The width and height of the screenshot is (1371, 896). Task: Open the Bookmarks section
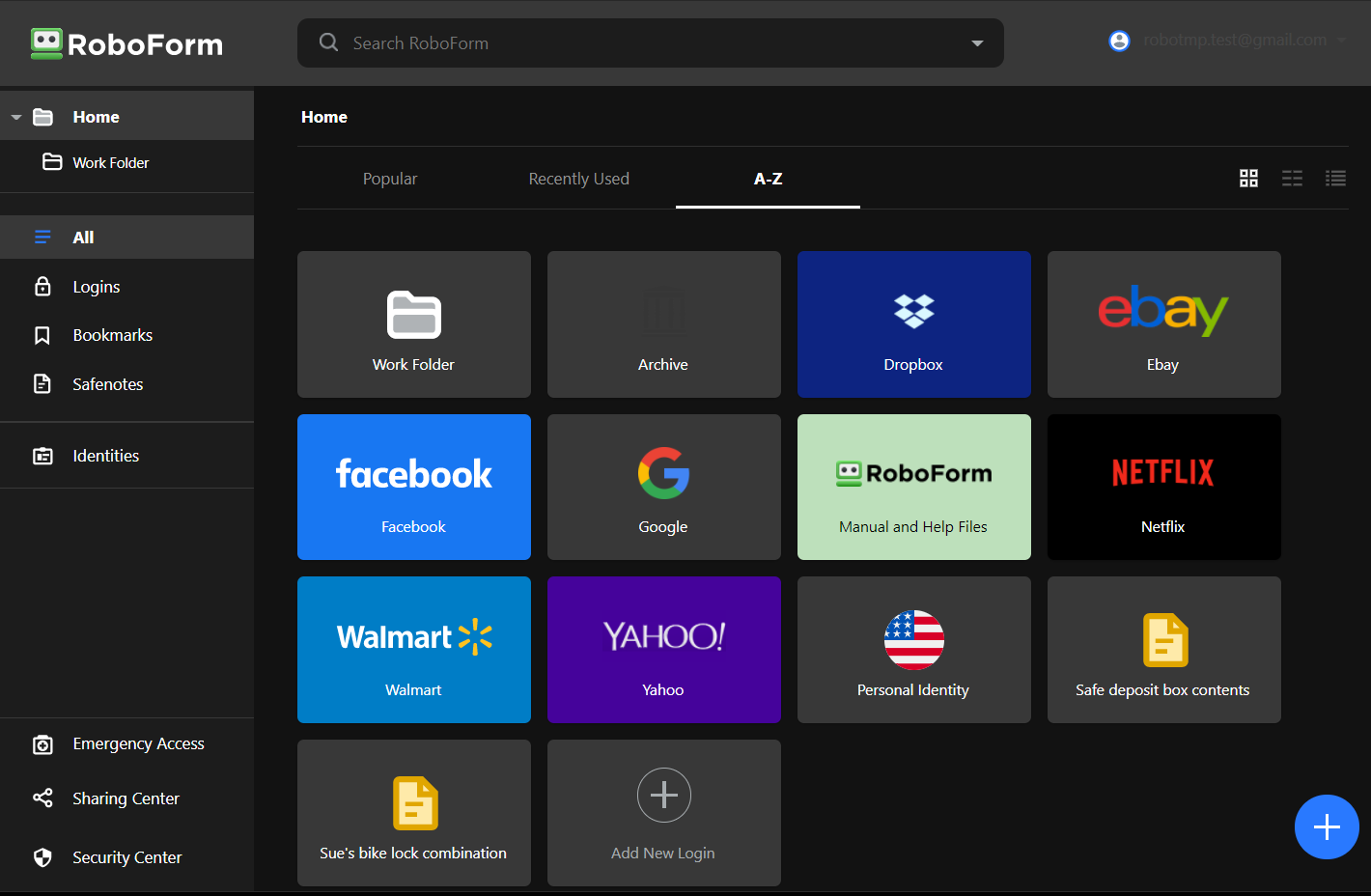click(x=112, y=334)
